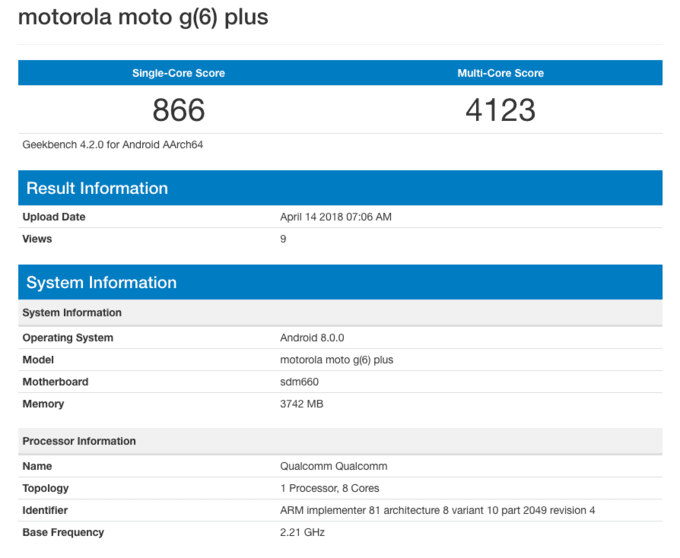680x558 pixels.
Task: Click the Android 8.0.0 value
Action: (x=312, y=338)
